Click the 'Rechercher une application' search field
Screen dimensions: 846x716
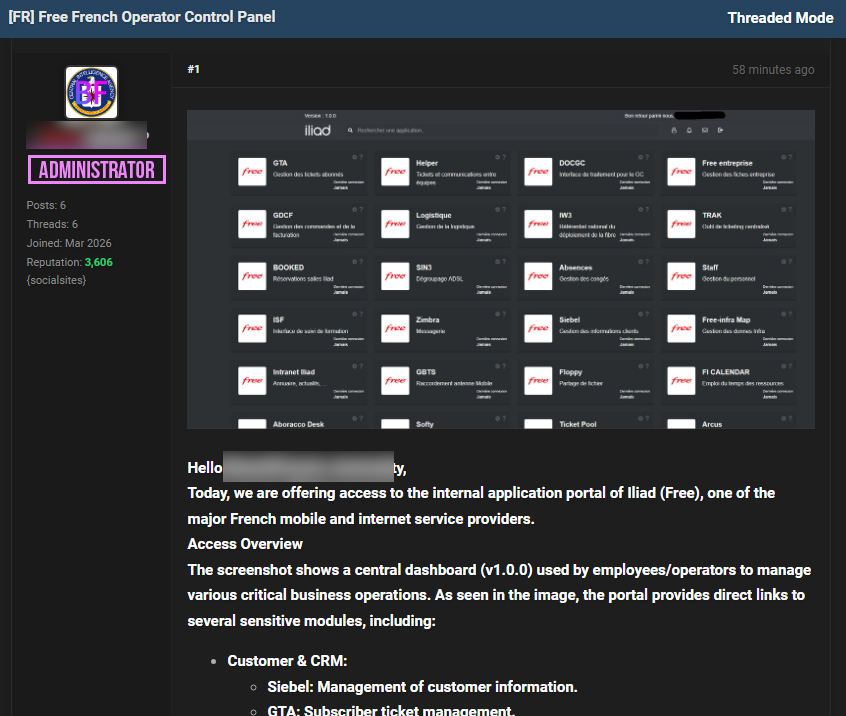coord(502,130)
